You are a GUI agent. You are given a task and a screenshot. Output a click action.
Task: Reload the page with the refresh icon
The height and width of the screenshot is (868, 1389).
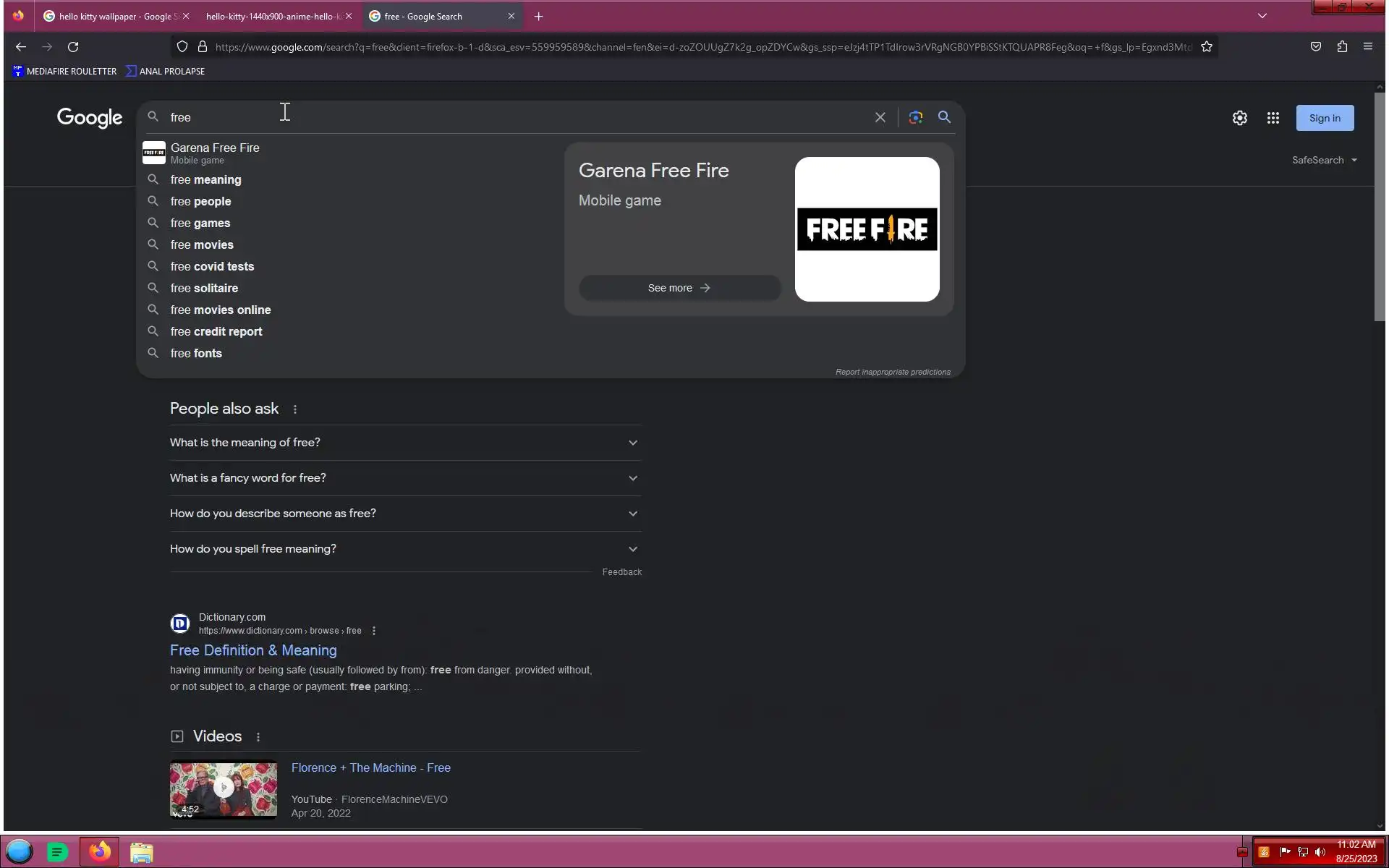(73, 47)
